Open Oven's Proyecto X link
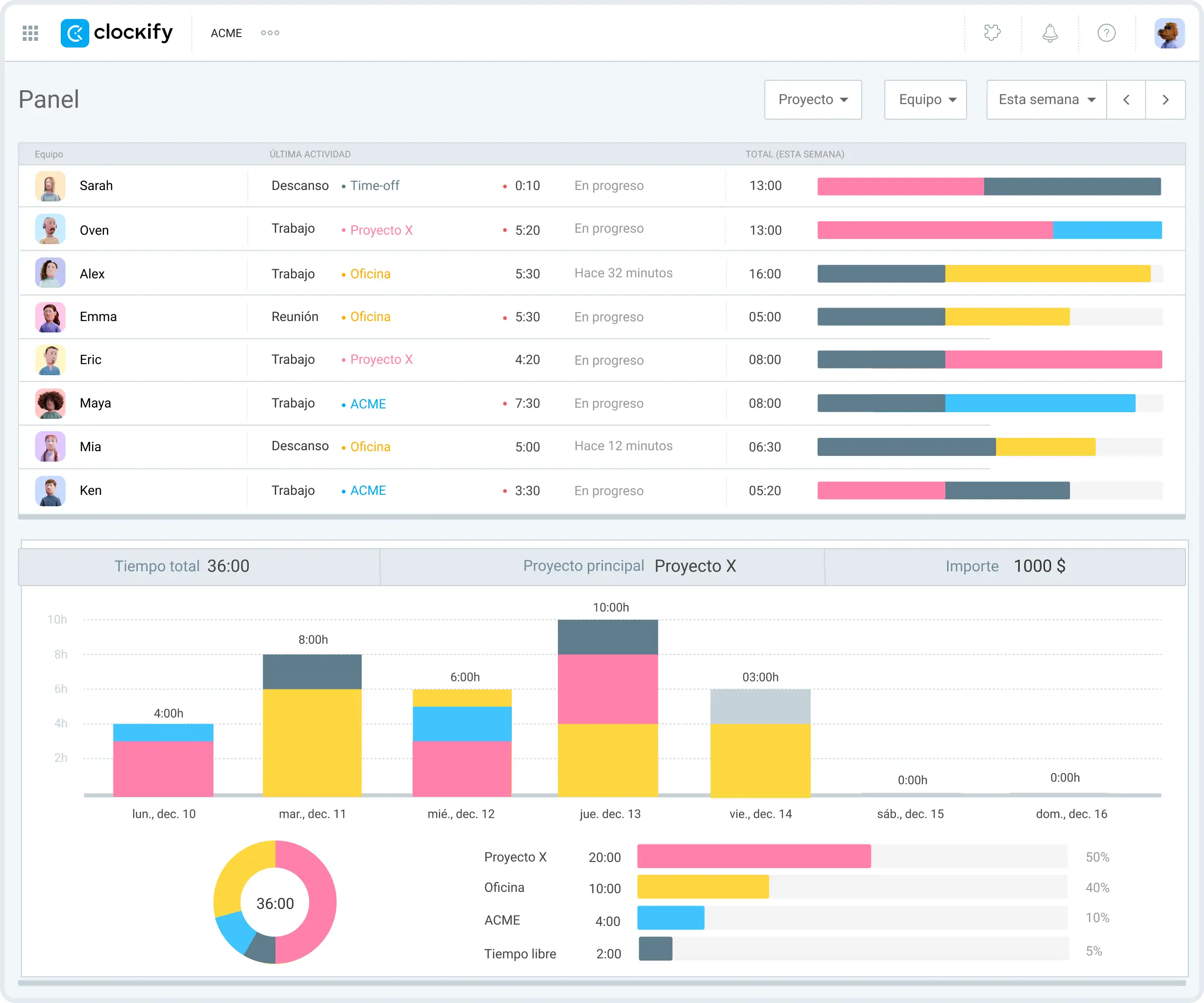 [381, 230]
